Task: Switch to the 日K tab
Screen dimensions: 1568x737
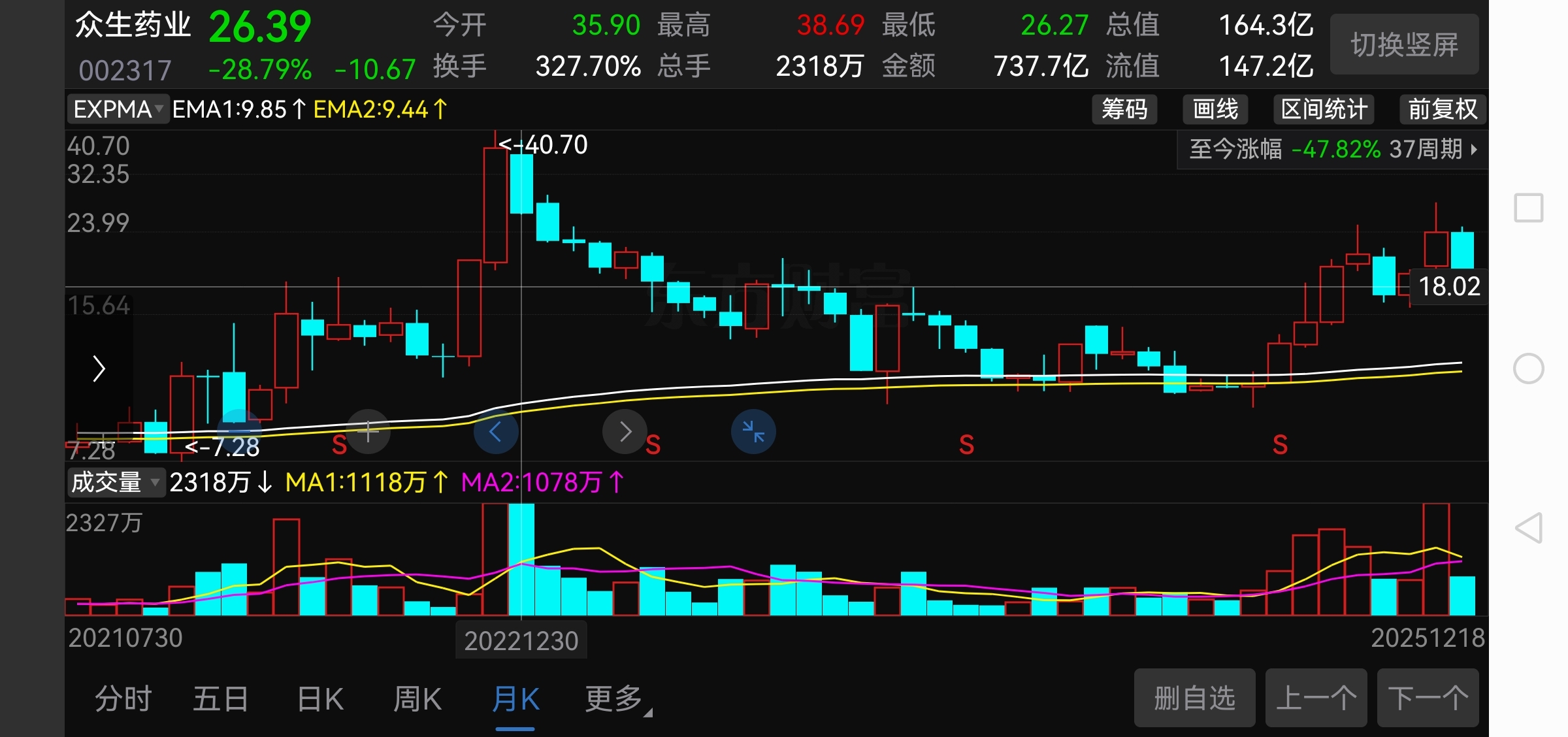Action: pos(319,699)
